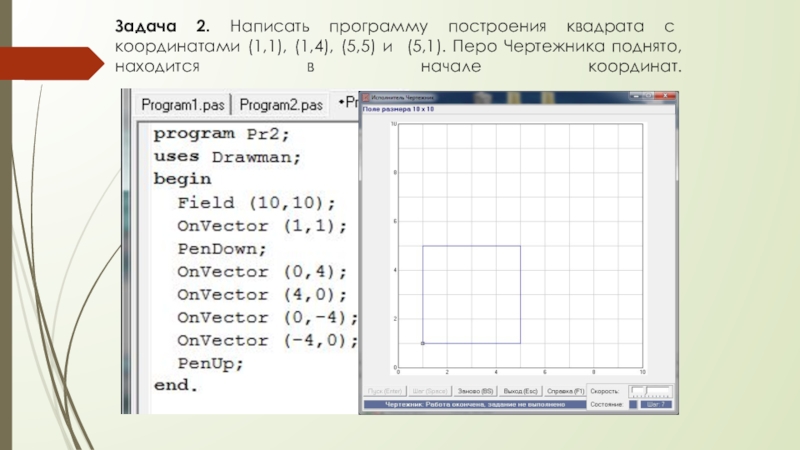This screenshot has width=800, height=450.
Task: Minimize the Исполнитель Чертежник window
Action: [635, 95]
